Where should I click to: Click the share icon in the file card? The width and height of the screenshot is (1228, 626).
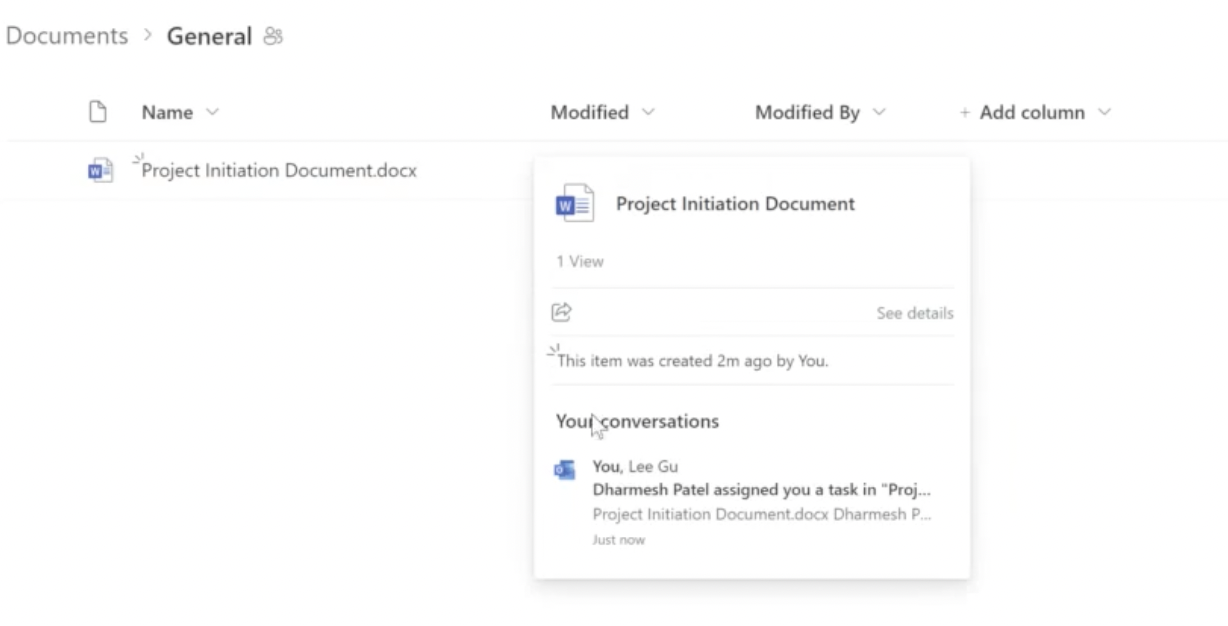tap(562, 313)
